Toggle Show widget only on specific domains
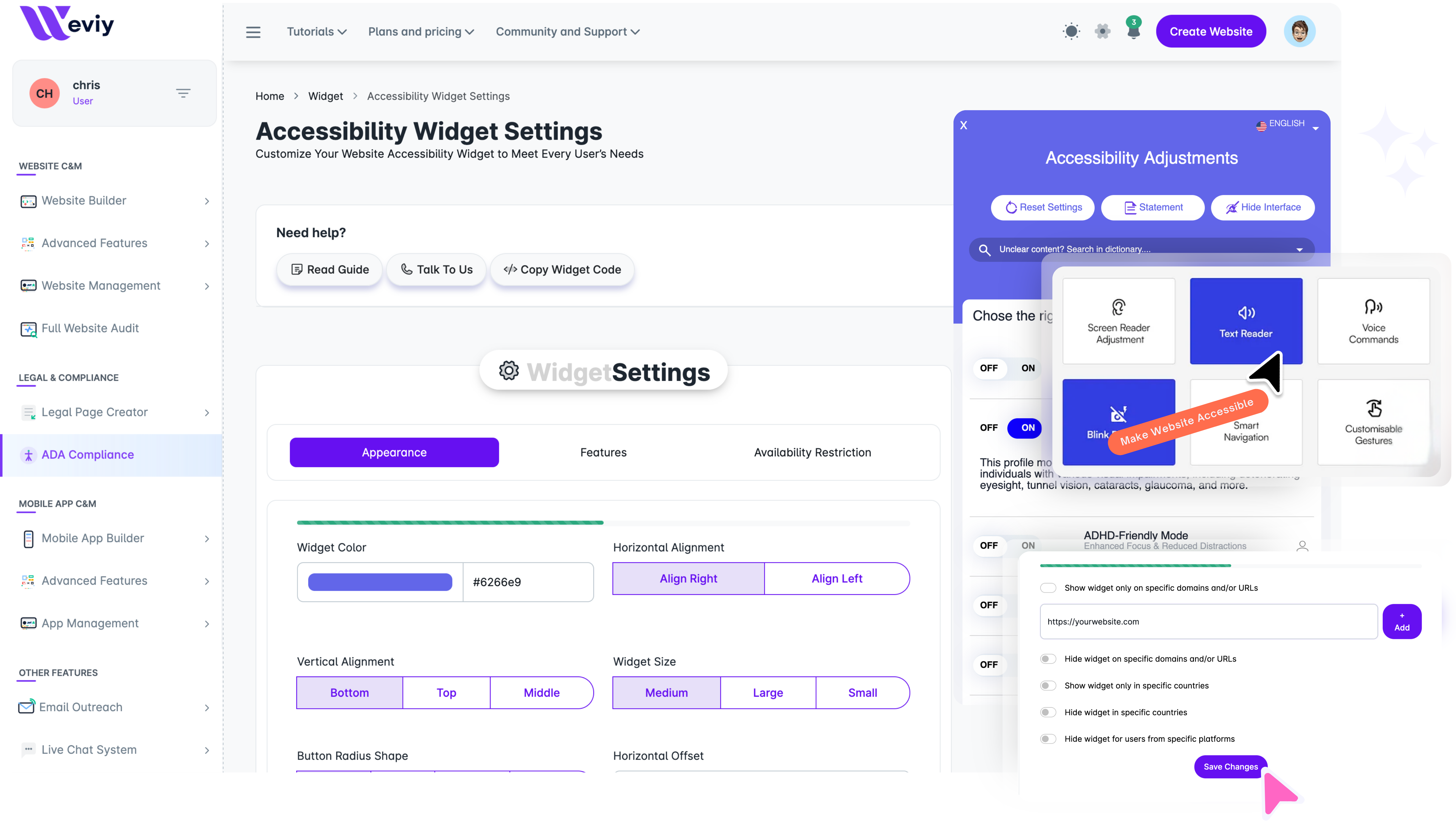 click(x=1048, y=588)
